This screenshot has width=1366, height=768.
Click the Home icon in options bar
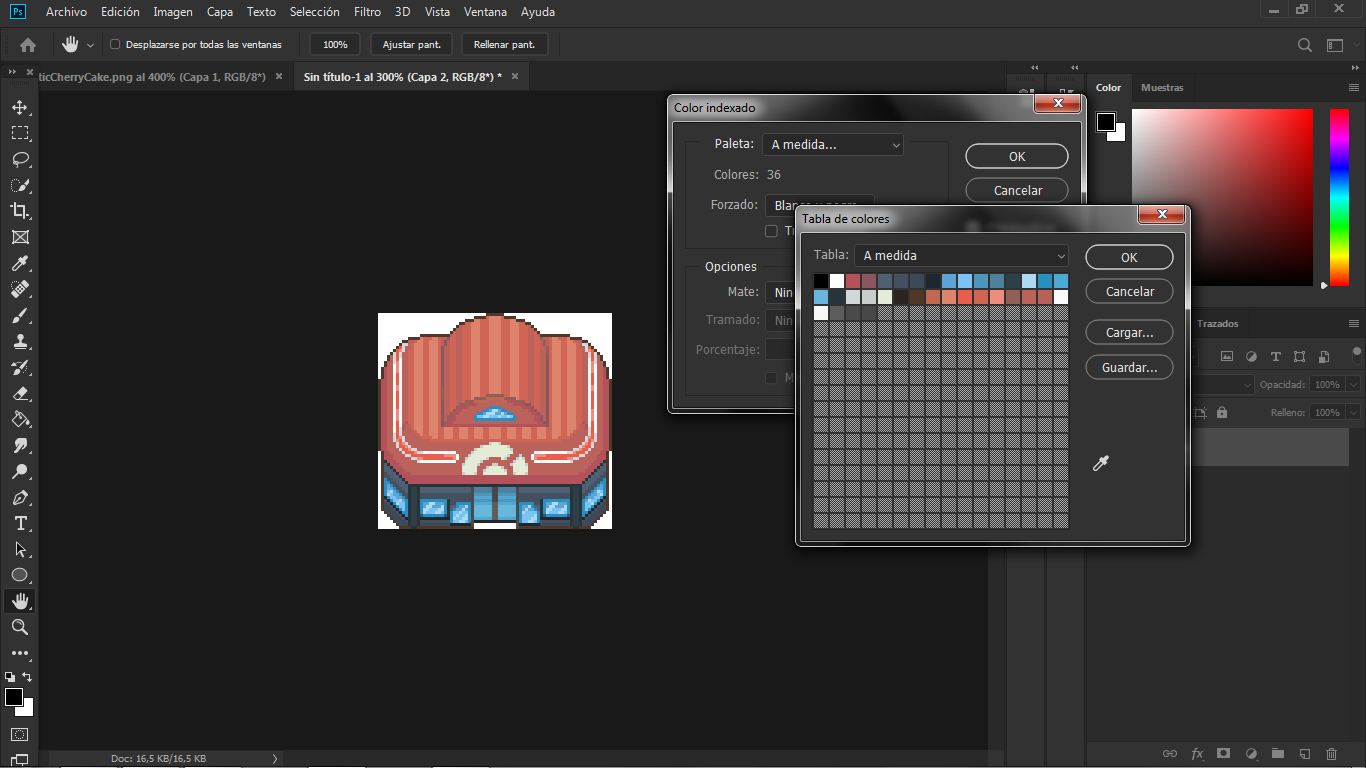coord(28,44)
